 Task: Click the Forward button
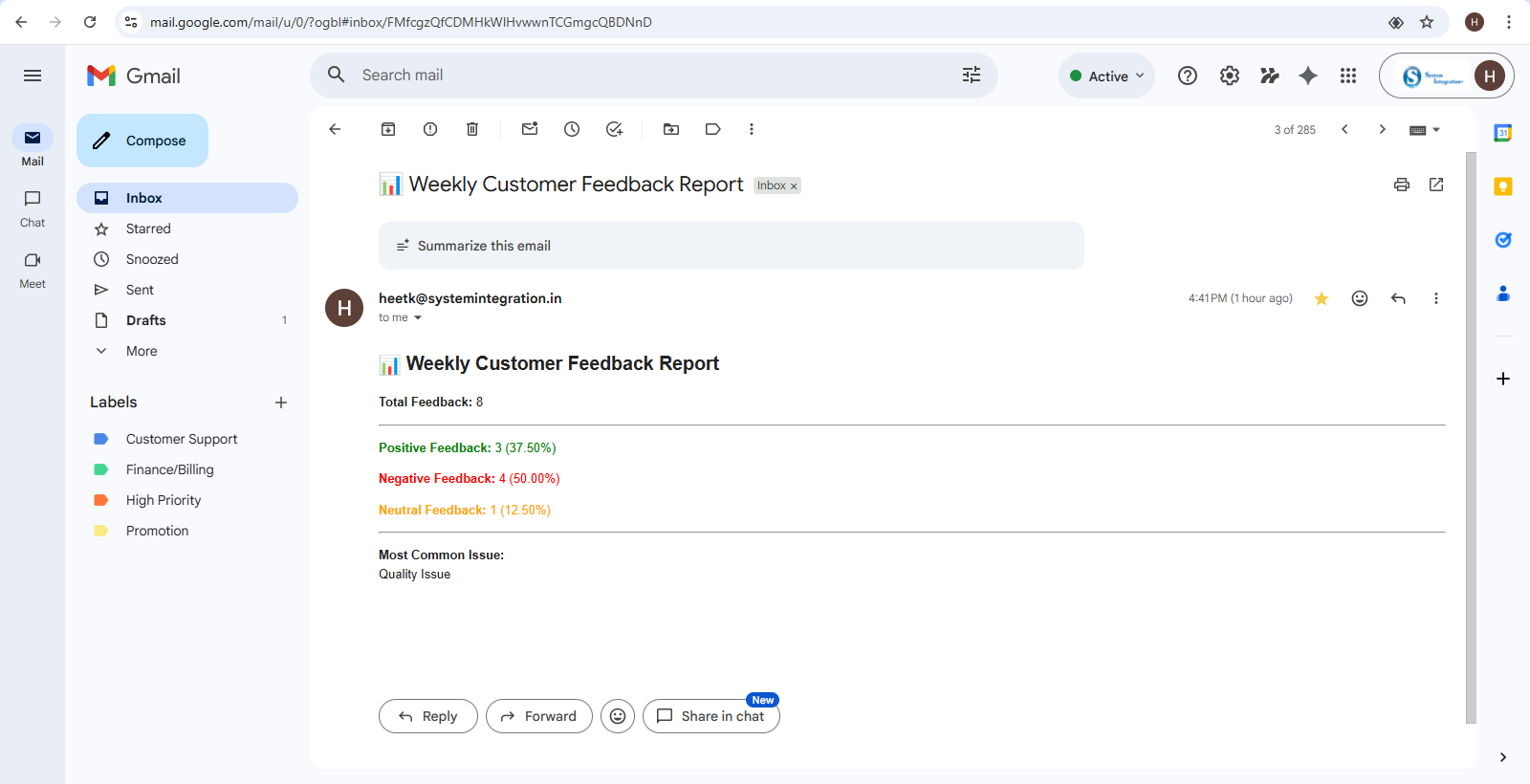point(539,716)
